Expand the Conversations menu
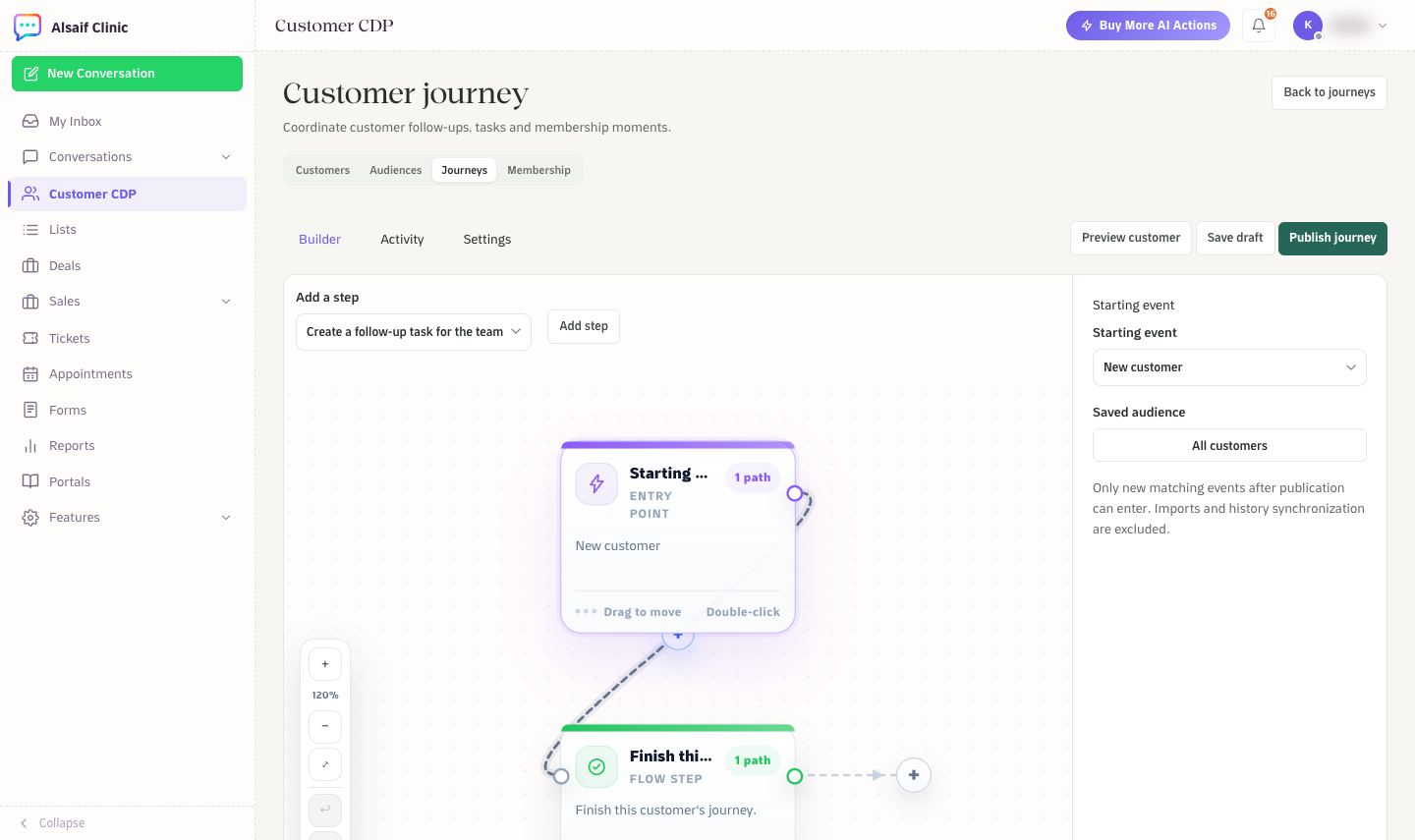This screenshot has height=840, width=1415. coord(226,157)
